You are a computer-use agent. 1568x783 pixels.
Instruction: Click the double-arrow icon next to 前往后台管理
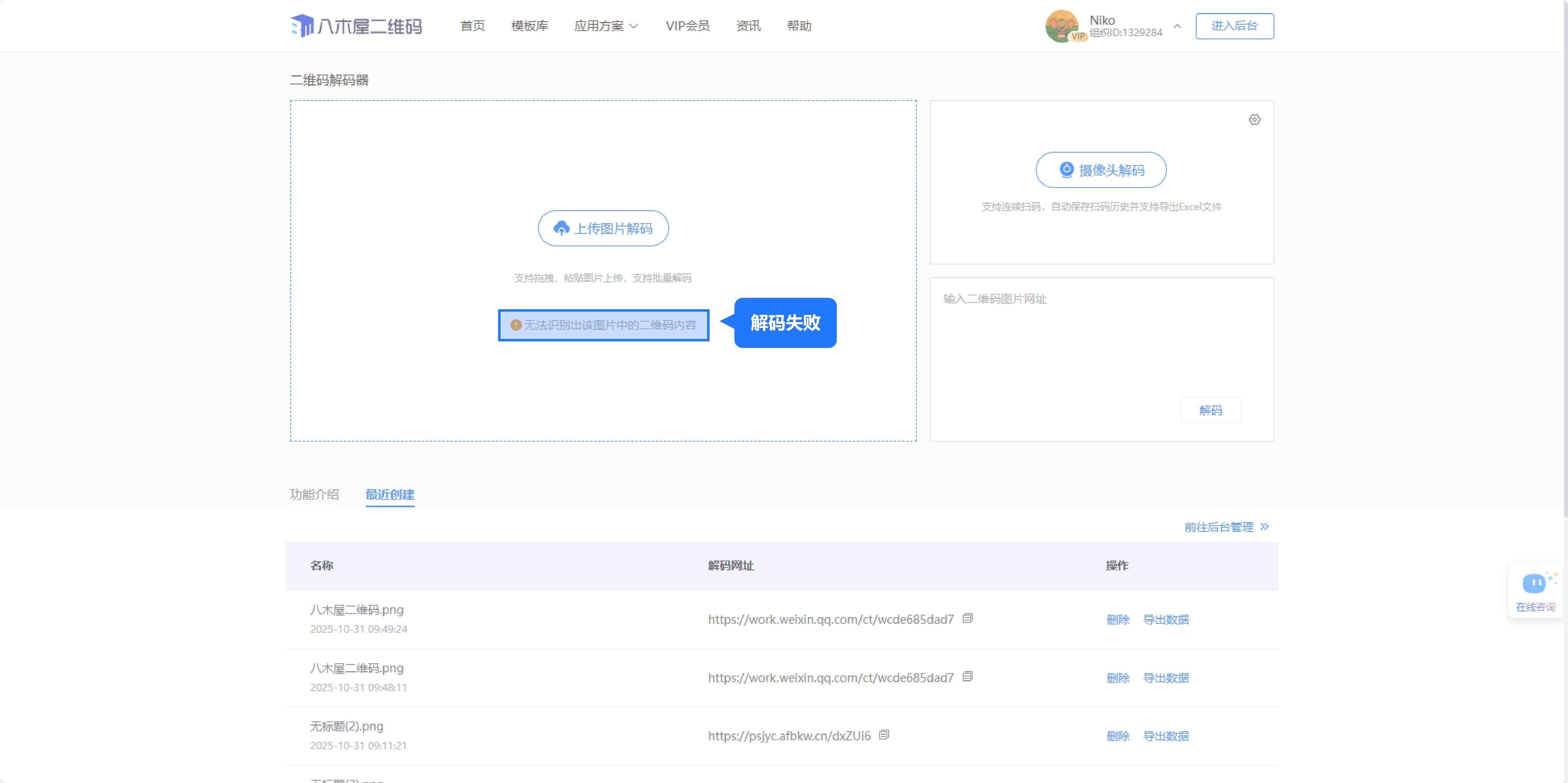point(1265,527)
